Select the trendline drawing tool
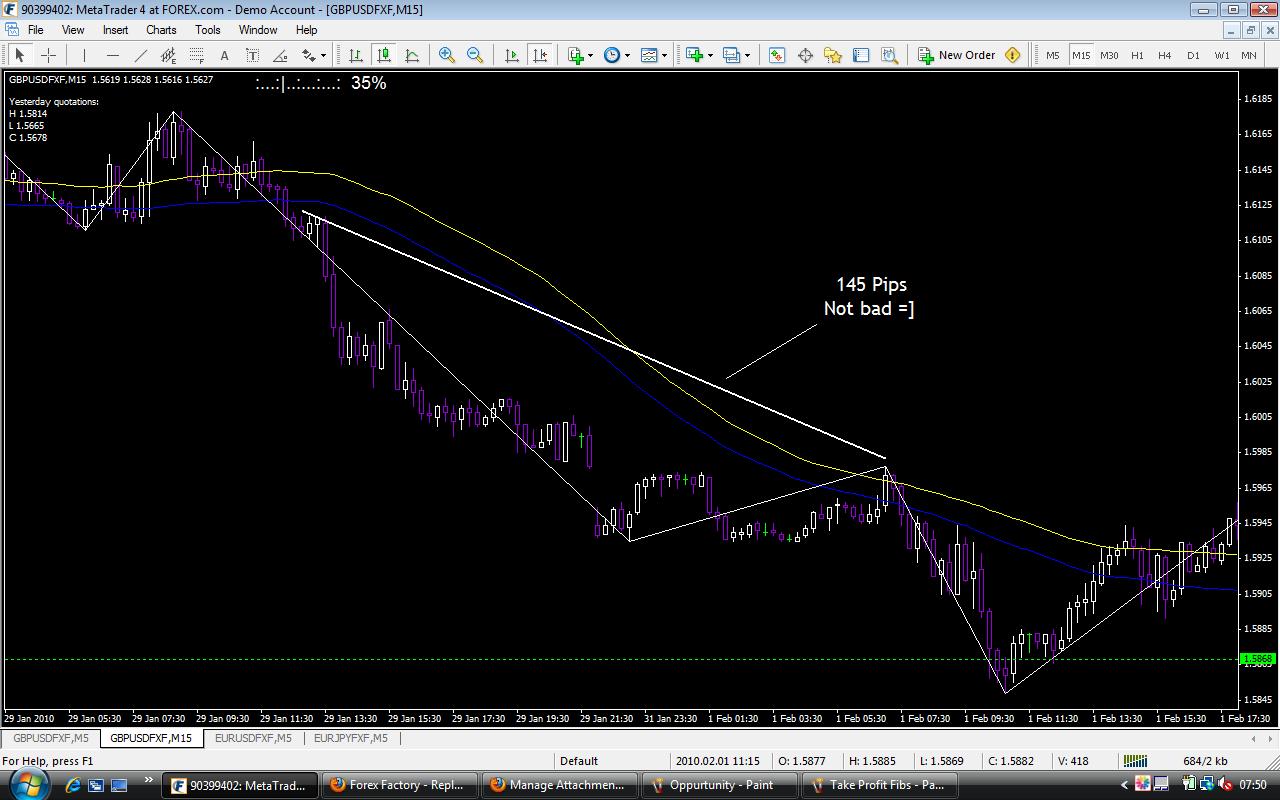The image size is (1280, 800). coord(140,55)
